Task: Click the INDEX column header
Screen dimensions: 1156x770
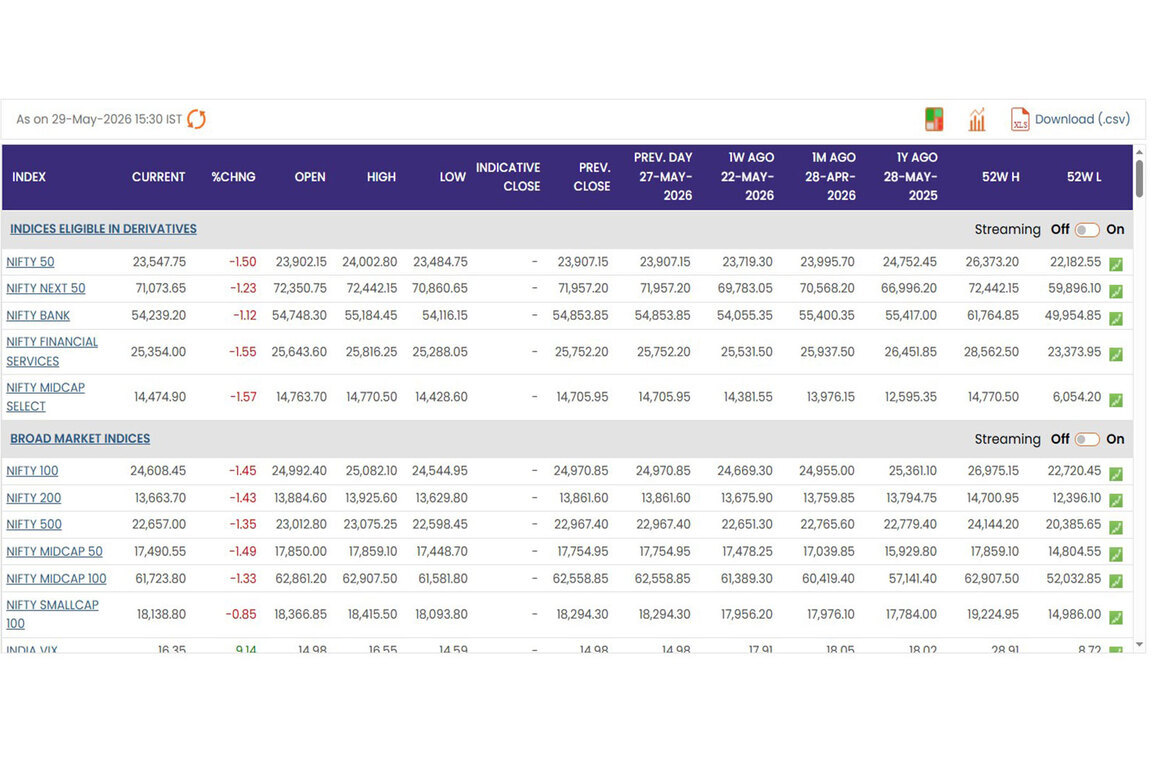Action: click(29, 177)
